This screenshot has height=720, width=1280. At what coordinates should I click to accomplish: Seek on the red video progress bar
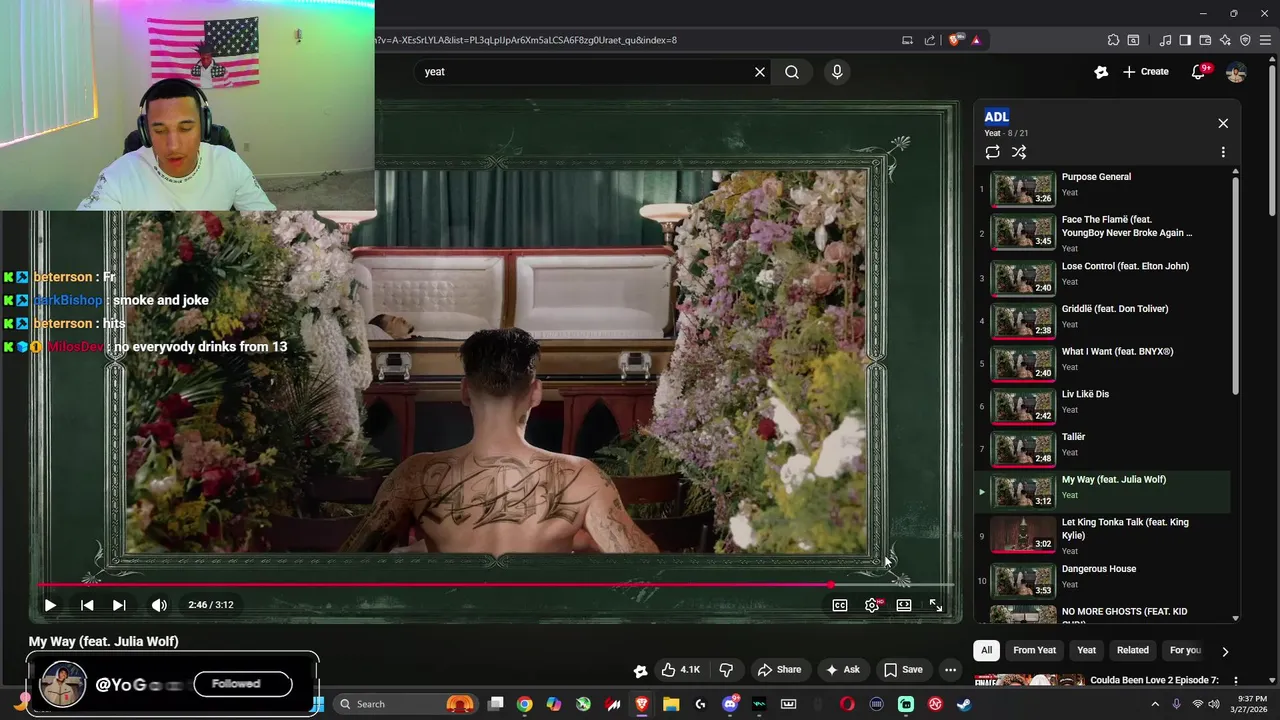[x=496, y=585]
